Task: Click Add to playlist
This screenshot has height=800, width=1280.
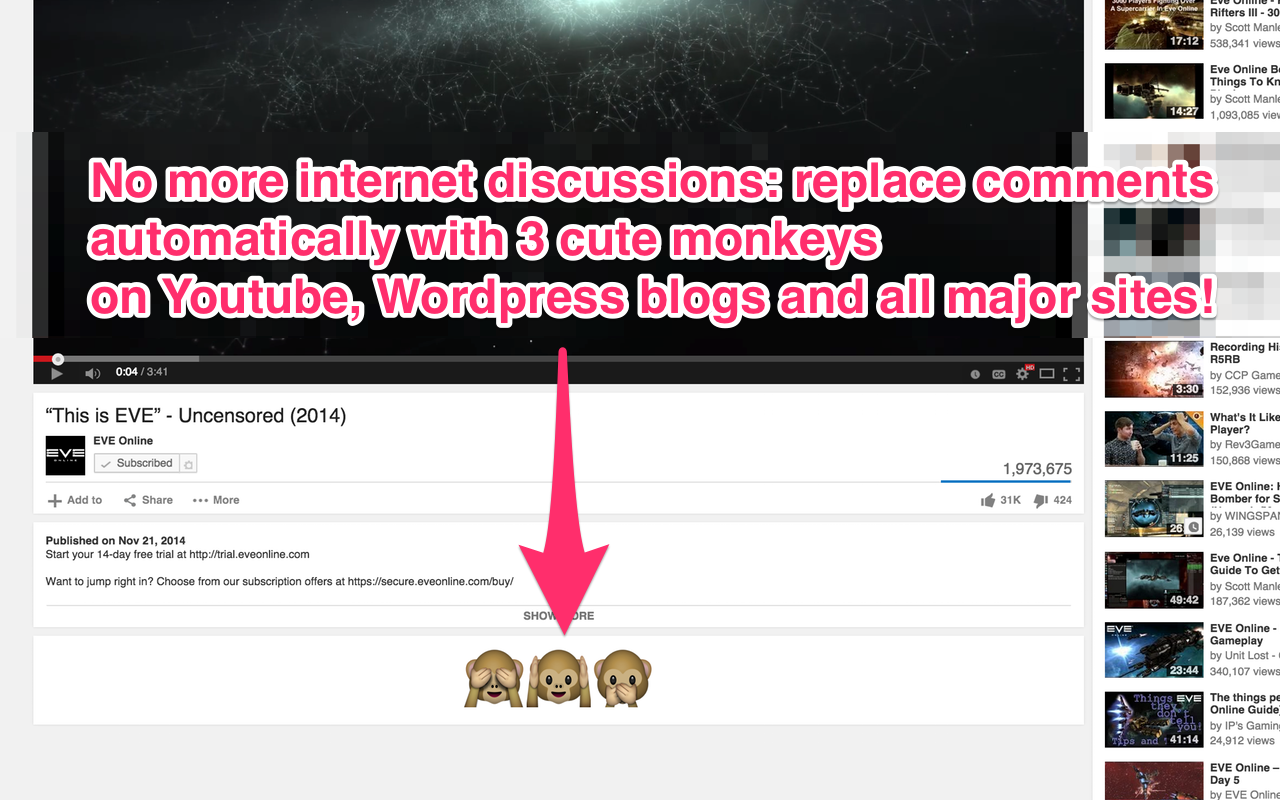Action: [75, 500]
